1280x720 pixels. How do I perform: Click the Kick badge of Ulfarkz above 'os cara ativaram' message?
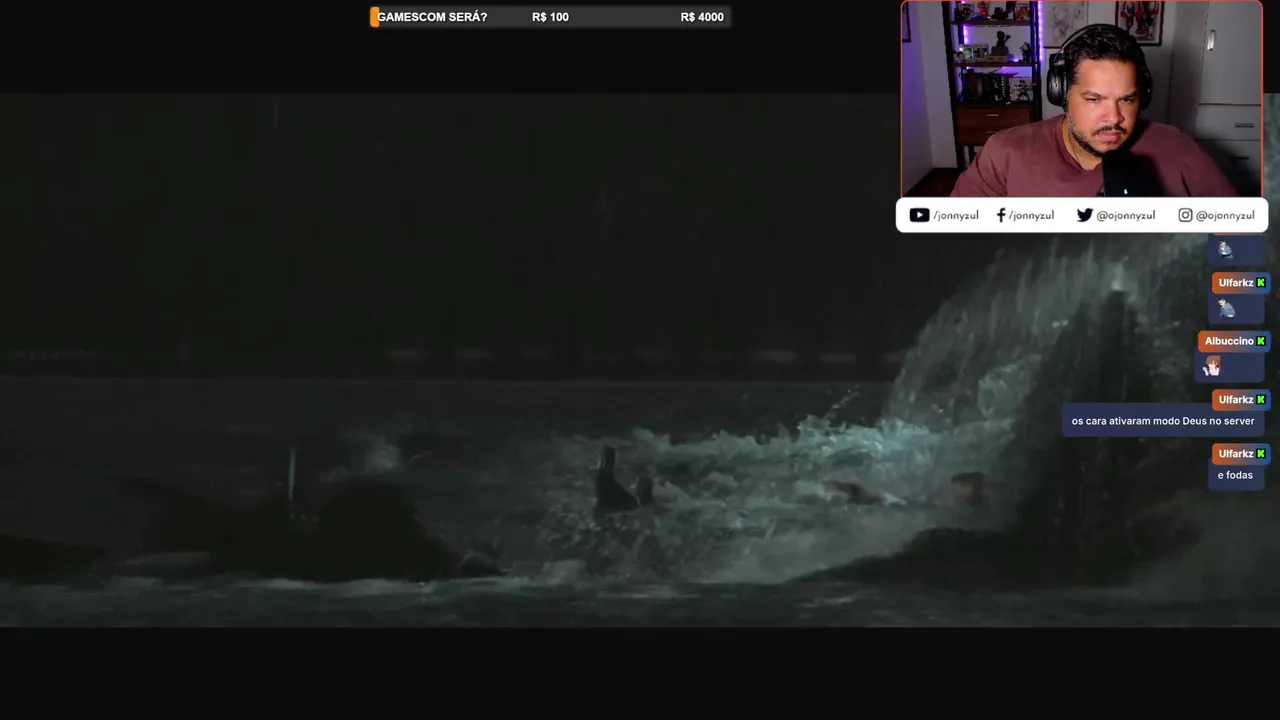click(x=1261, y=400)
